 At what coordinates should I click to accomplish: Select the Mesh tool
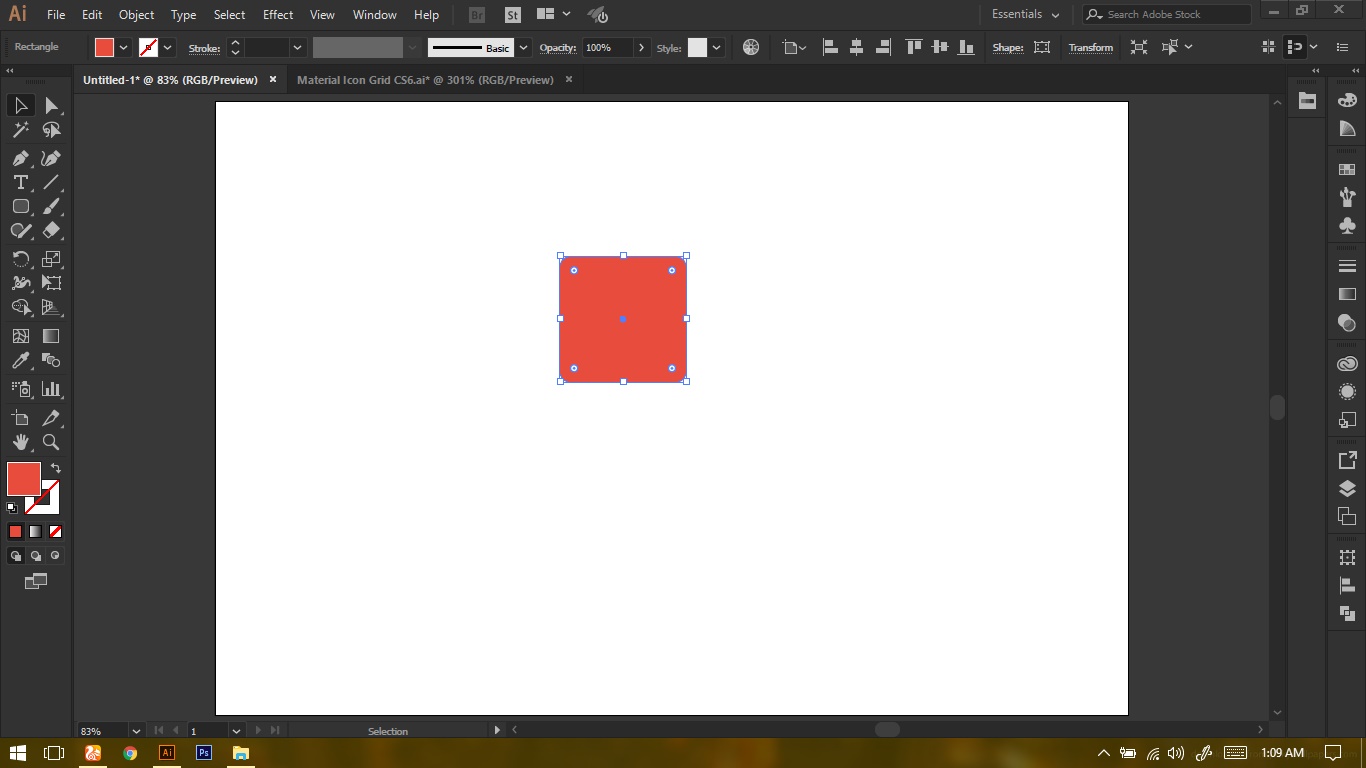pyautogui.click(x=20, y=336)
